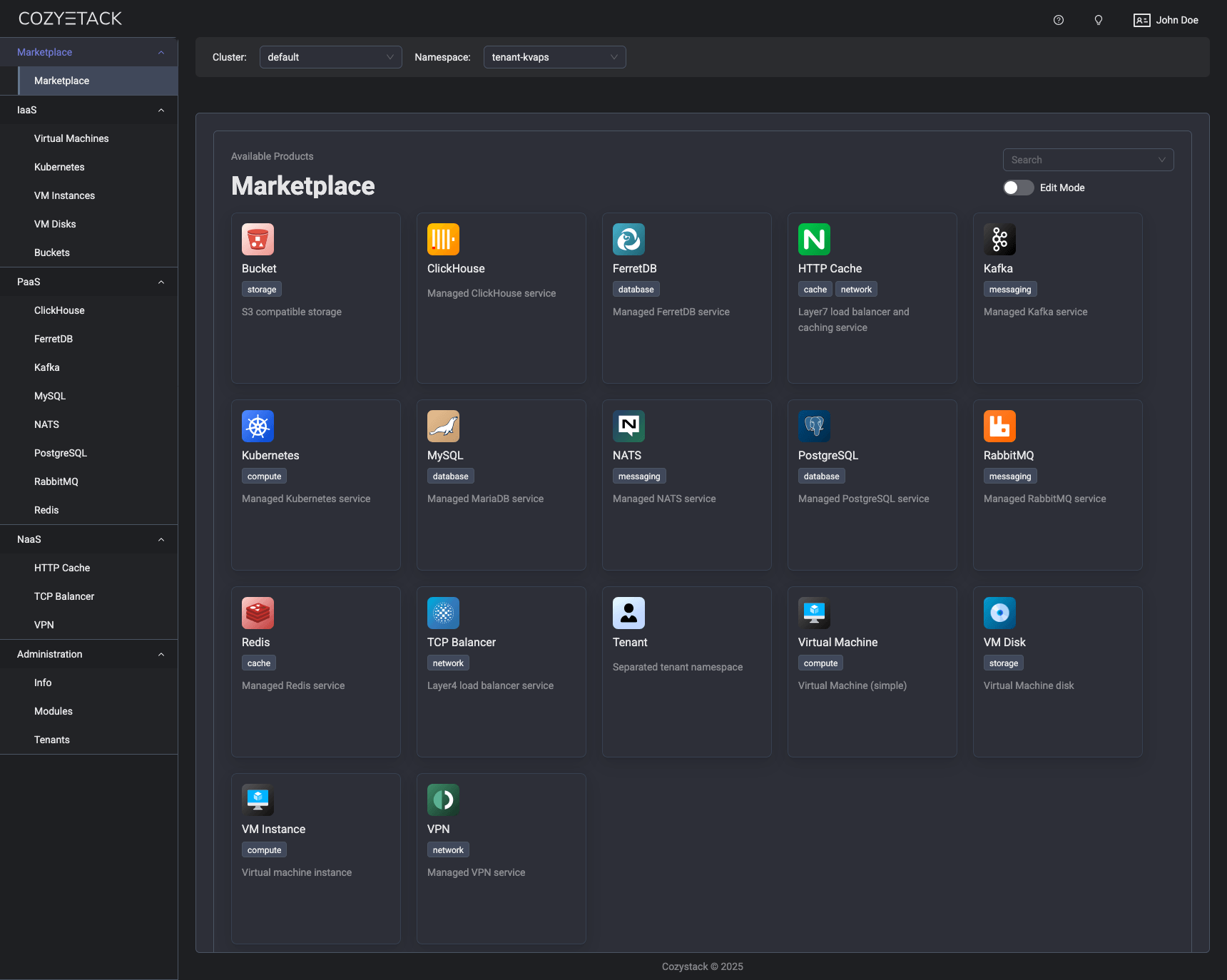Open the Bucket S3 storage product icon

point(258,239)
